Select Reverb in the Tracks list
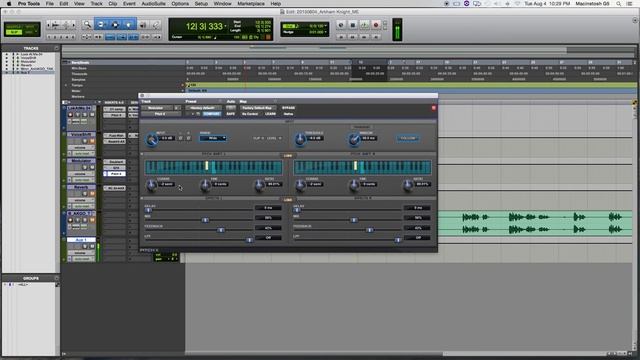The image size is (640, 360). click(27, 64)
